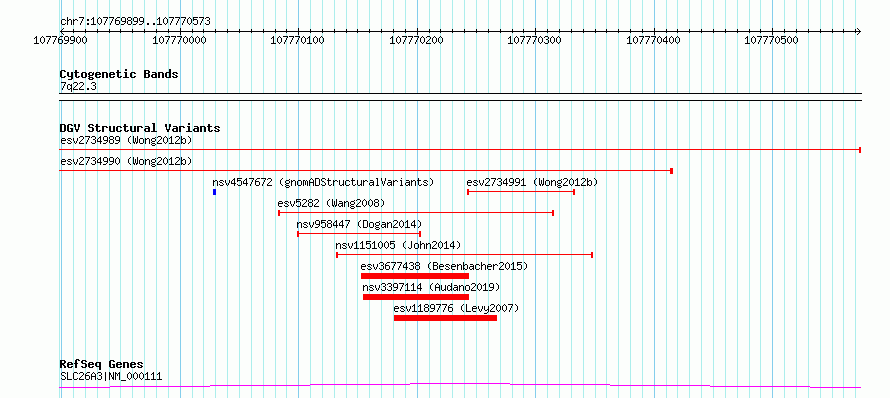Click the 107770400 ruler tick label

point(652,40)
